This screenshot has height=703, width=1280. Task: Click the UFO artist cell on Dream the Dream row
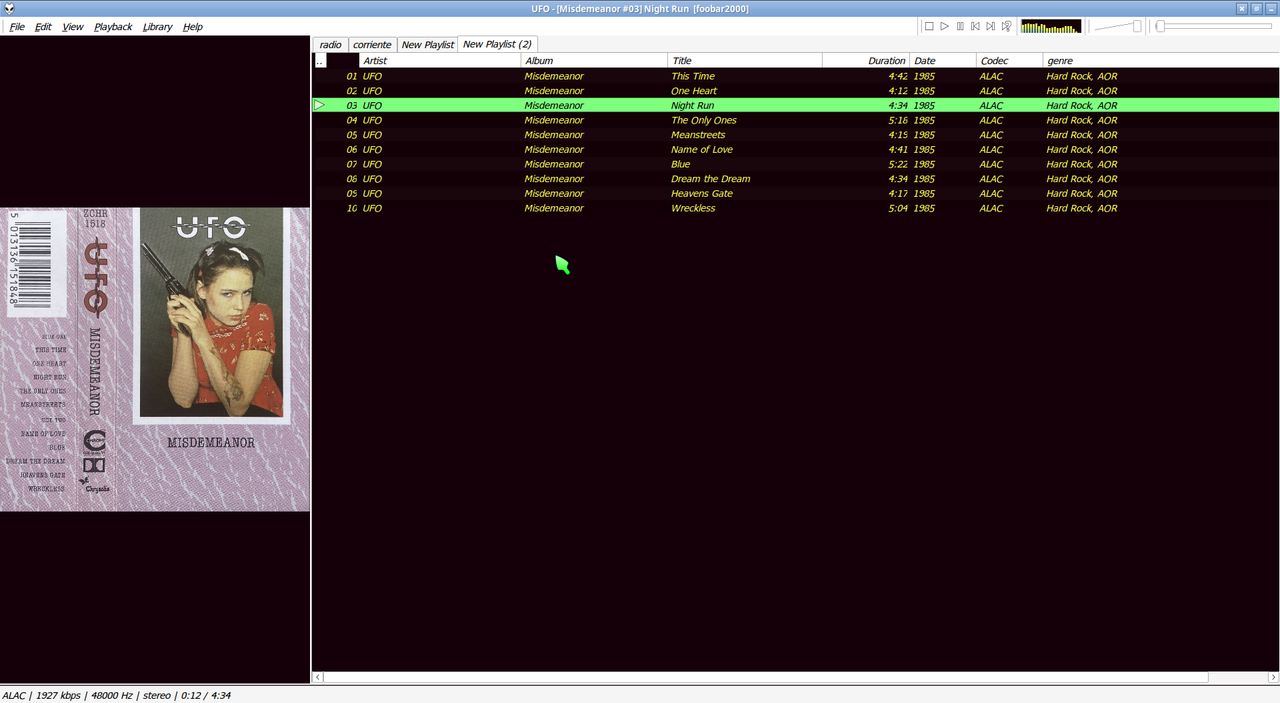click(372, 179)
